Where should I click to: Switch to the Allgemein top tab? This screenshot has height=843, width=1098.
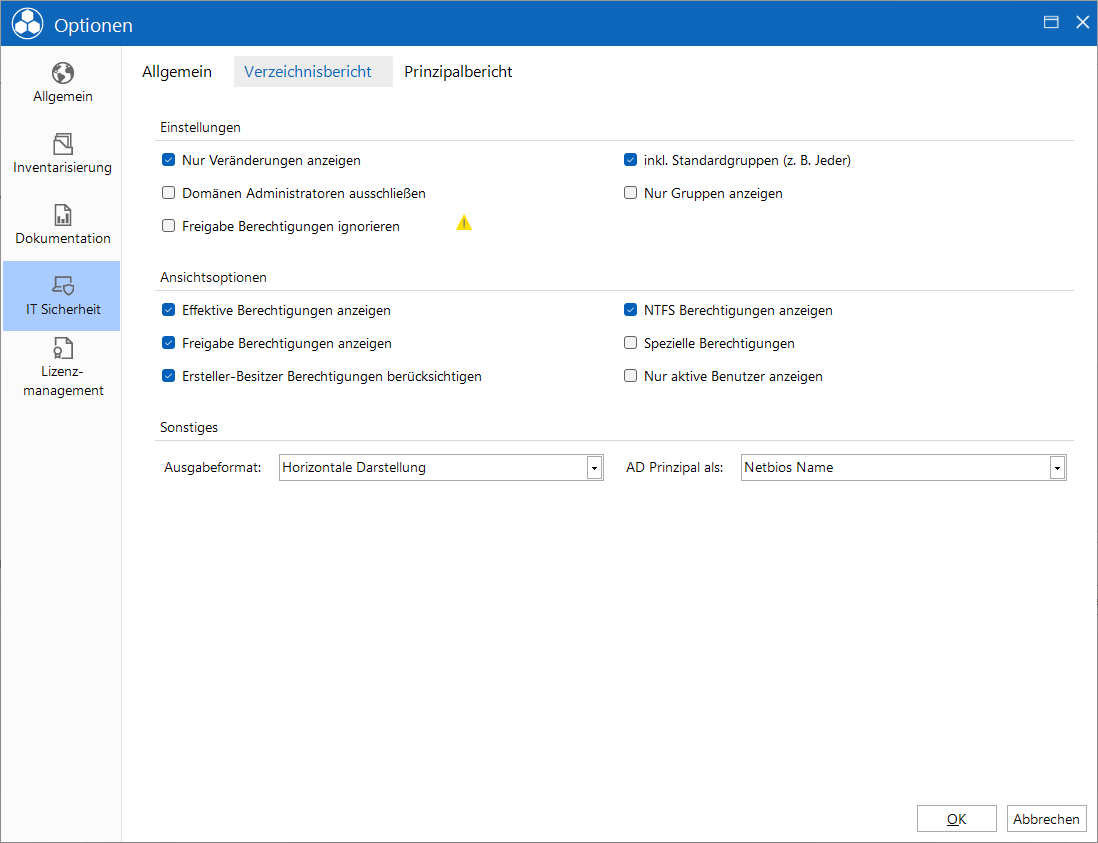(177, 71)
